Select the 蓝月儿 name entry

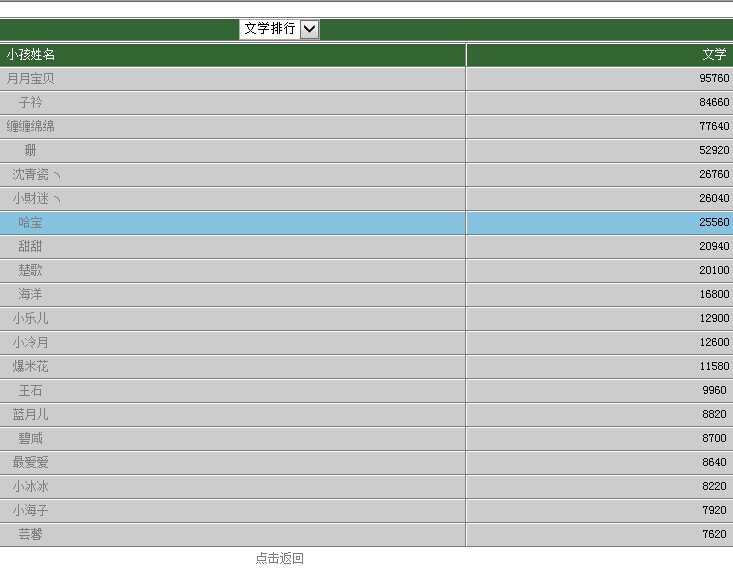pyautogui.click(x=30, y=414)
